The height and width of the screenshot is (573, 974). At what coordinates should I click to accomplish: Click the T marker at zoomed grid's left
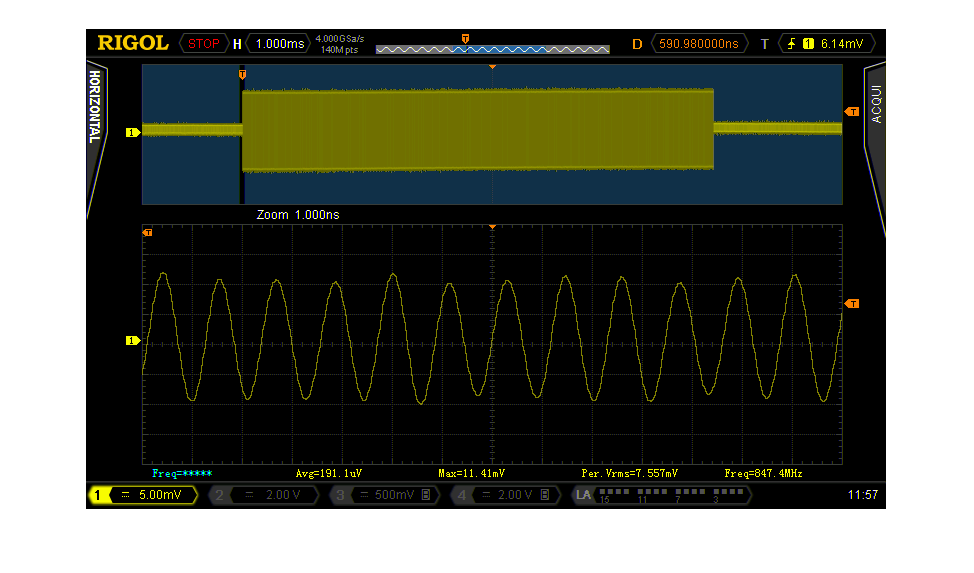[147, 232]
